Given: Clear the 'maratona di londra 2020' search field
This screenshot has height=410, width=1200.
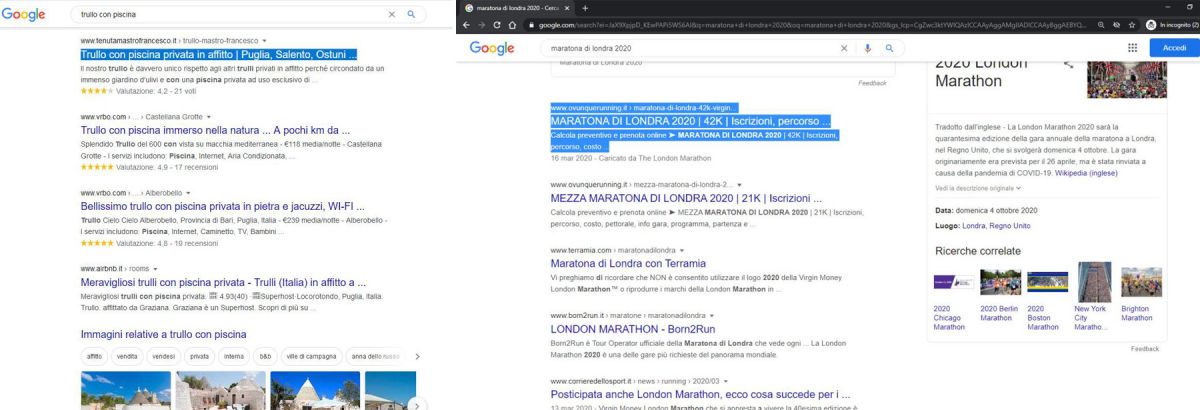Looking at the screenshot, I should tap(844, 47).
